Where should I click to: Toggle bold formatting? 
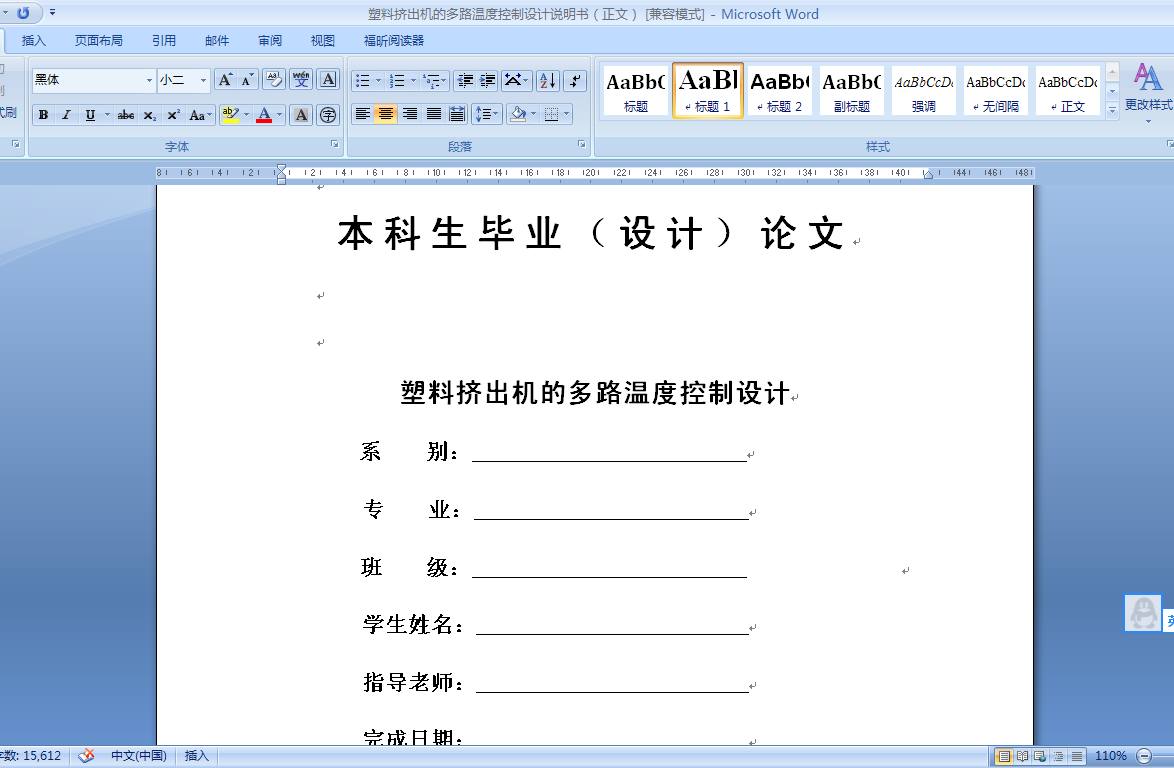(43, 115)
